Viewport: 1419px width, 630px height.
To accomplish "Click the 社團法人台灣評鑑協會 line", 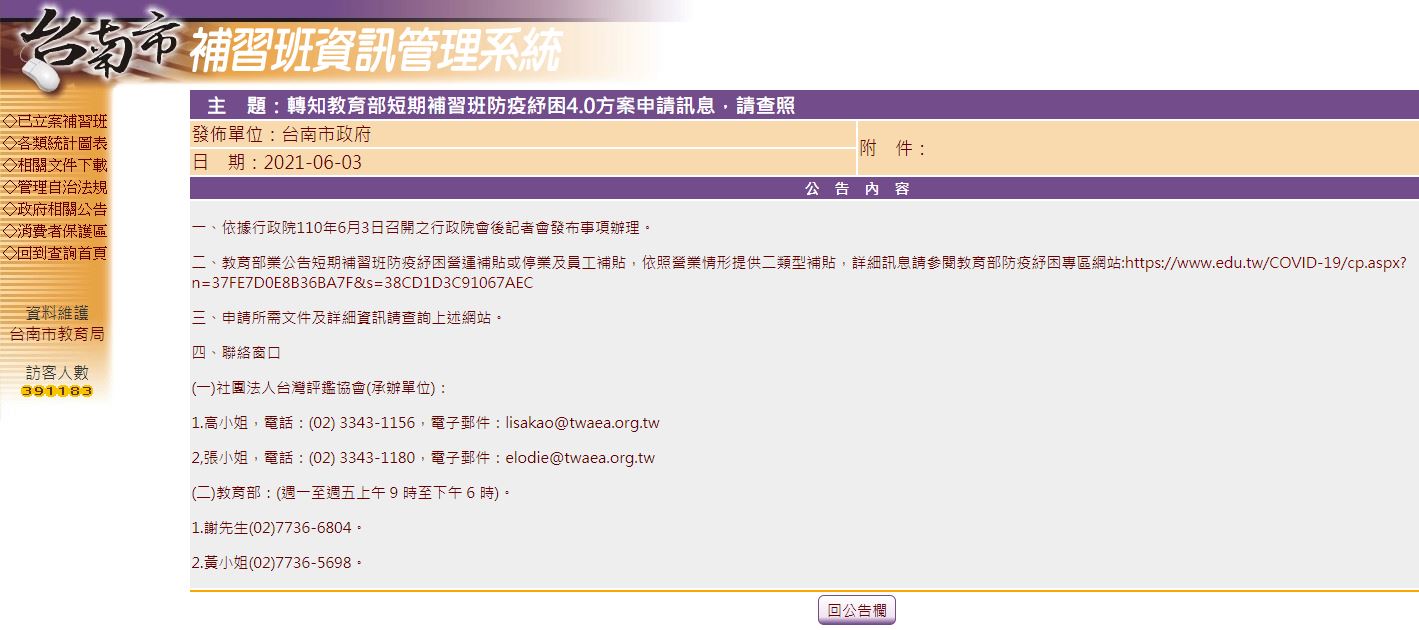I will 321,388.
